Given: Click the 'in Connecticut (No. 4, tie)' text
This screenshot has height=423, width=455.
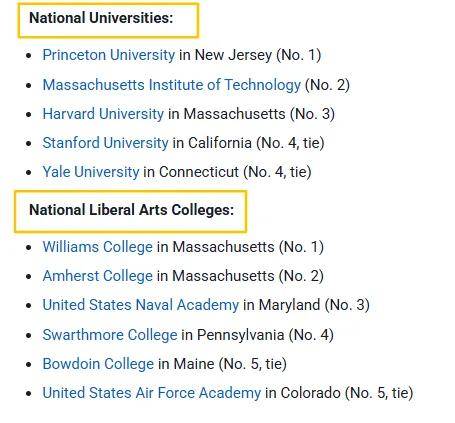Looking at the screenshot, I should click(x=227, y=172).
